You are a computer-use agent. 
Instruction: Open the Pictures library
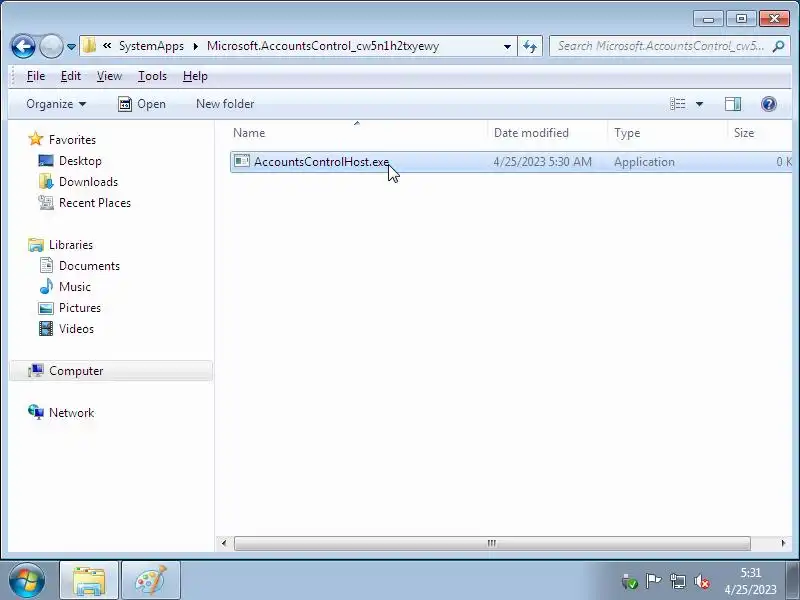(x=70, y=308)
